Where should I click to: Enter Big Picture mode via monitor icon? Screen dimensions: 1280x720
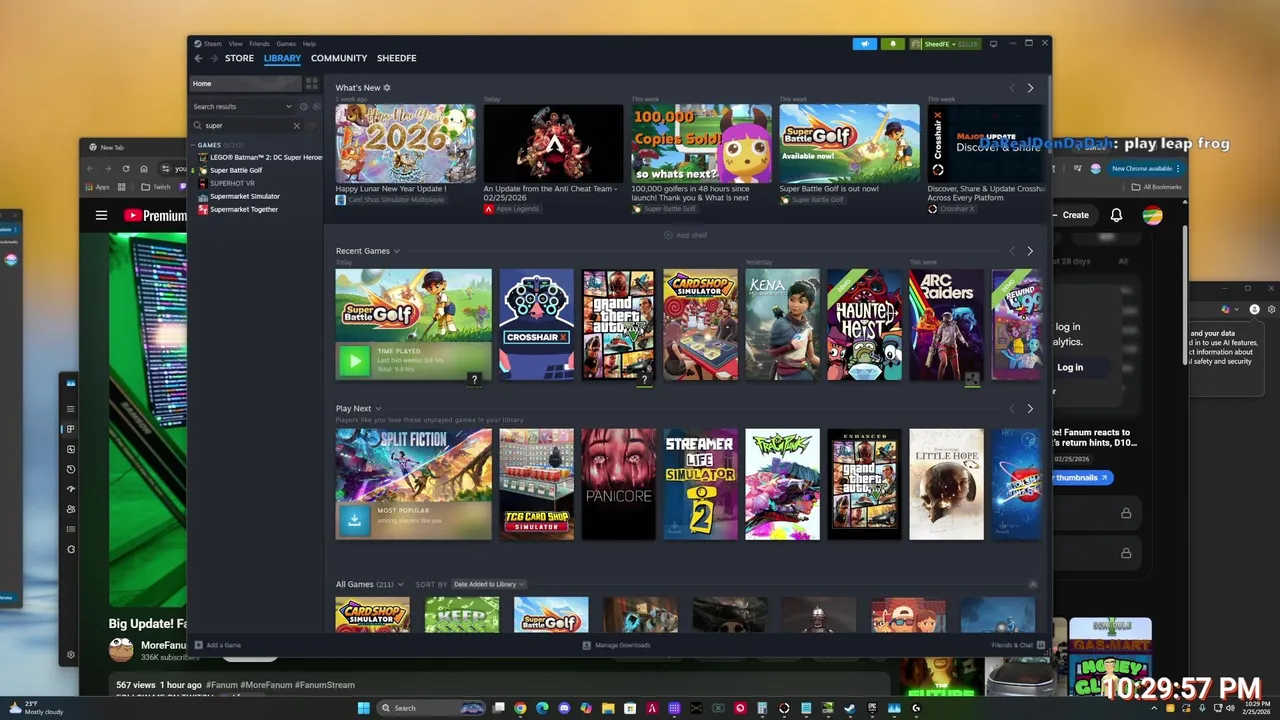click(993, 44)
